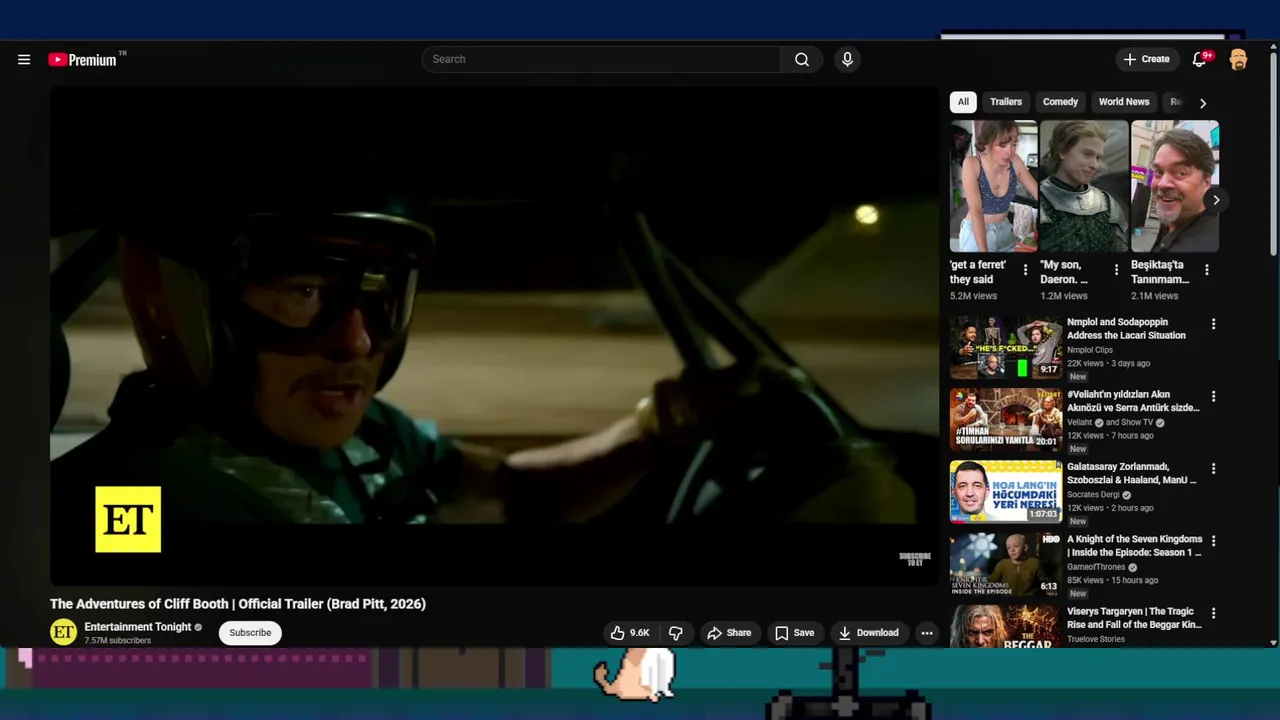Open options for Knight of the Seven Kingdoms video
This screenshot has height=720, width=1280.
coord(1213,540)
